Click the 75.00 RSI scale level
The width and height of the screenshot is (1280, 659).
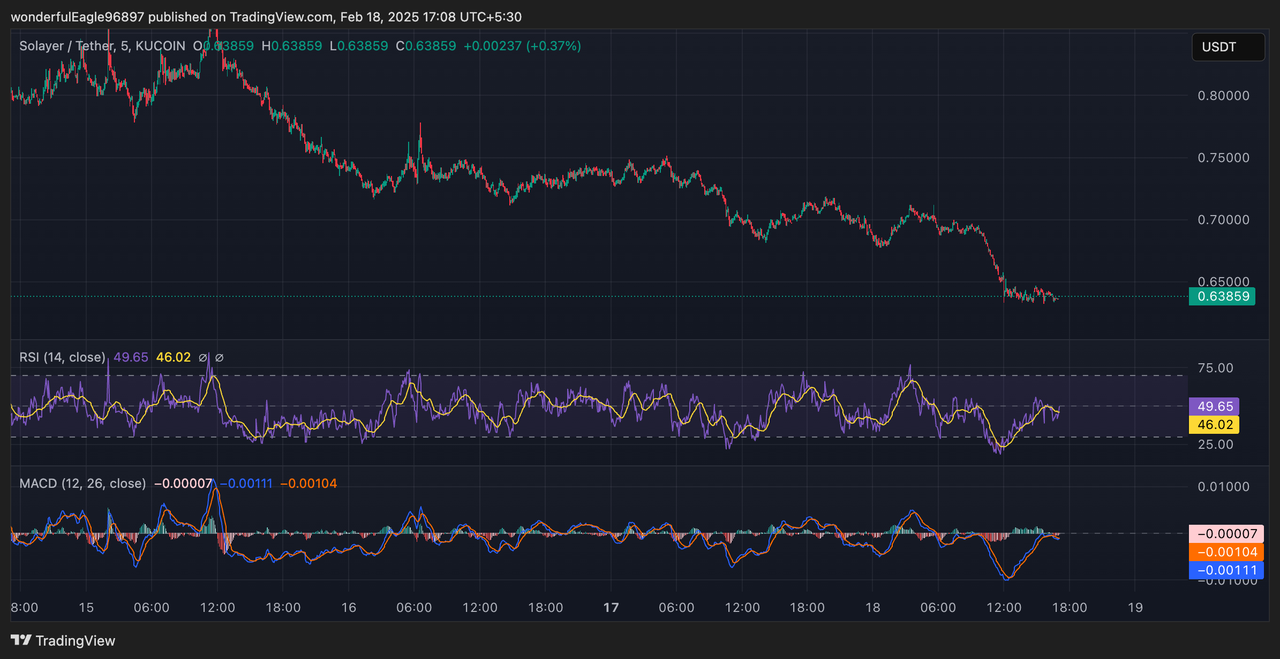coord(1214,368)
